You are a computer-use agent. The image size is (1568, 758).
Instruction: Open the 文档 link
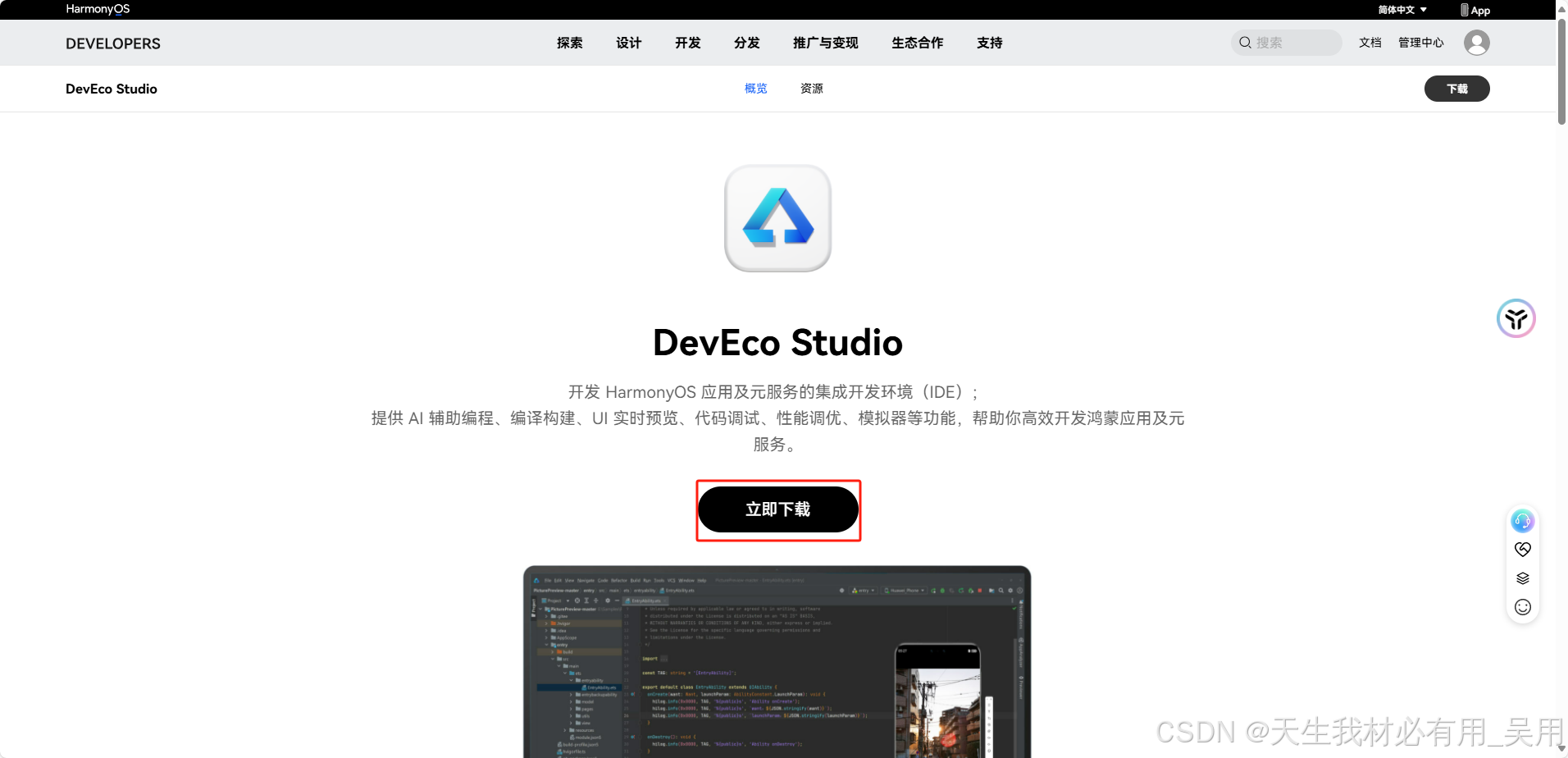(1370, 43)
